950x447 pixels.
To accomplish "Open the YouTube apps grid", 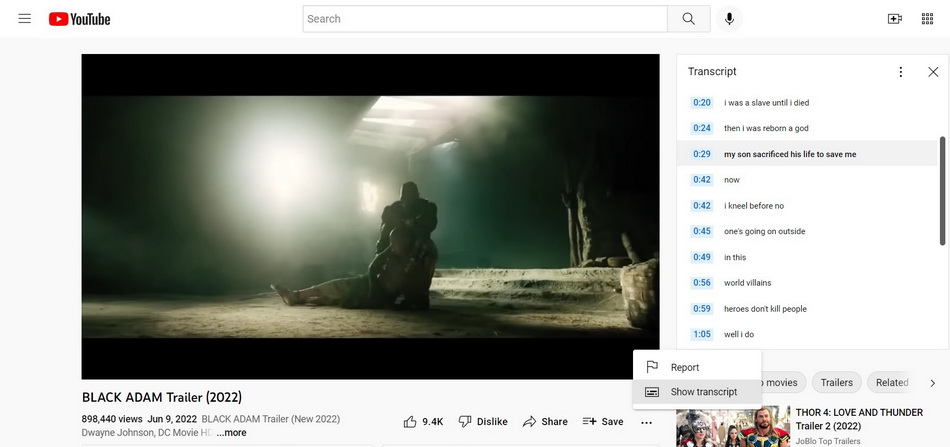I will 927,19.
